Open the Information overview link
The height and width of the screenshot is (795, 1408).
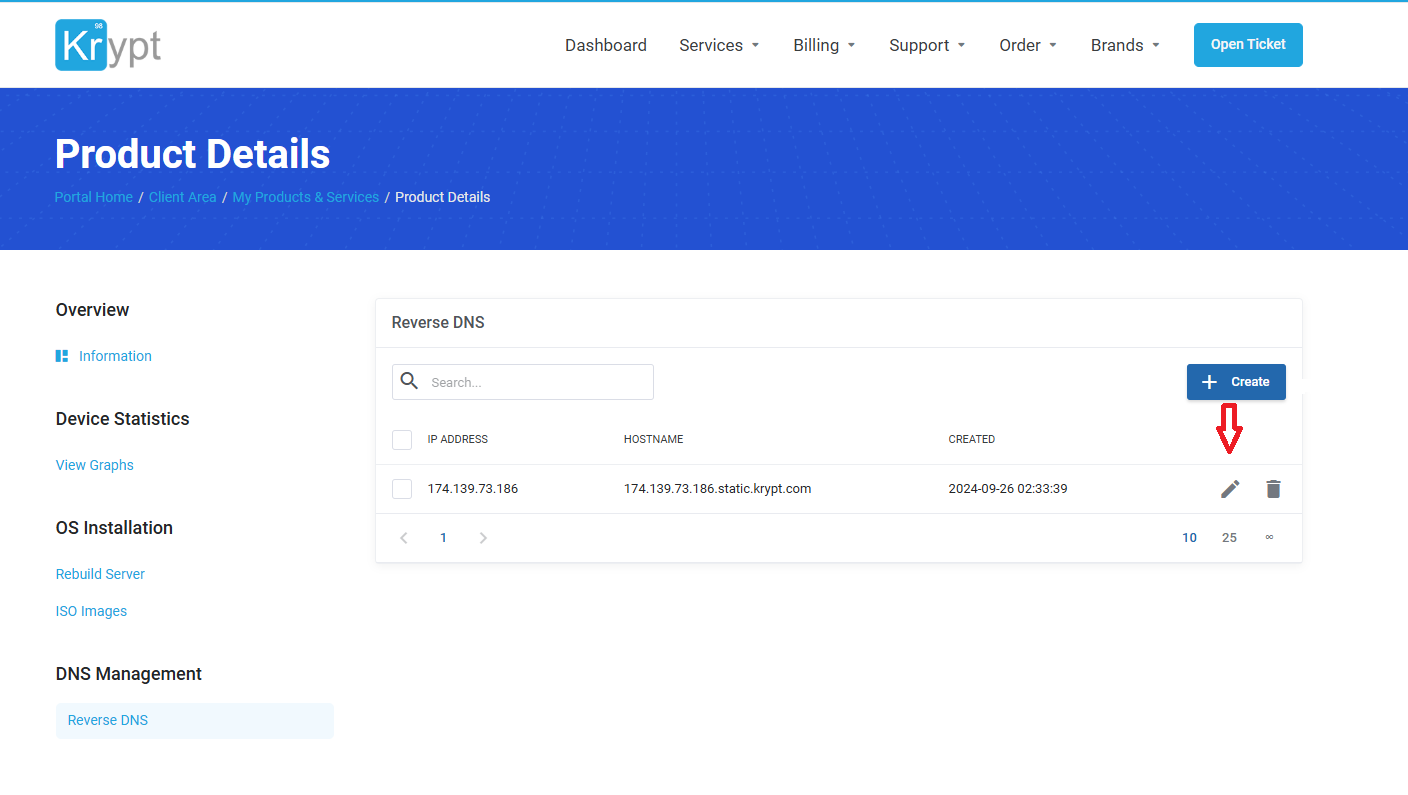115,356
